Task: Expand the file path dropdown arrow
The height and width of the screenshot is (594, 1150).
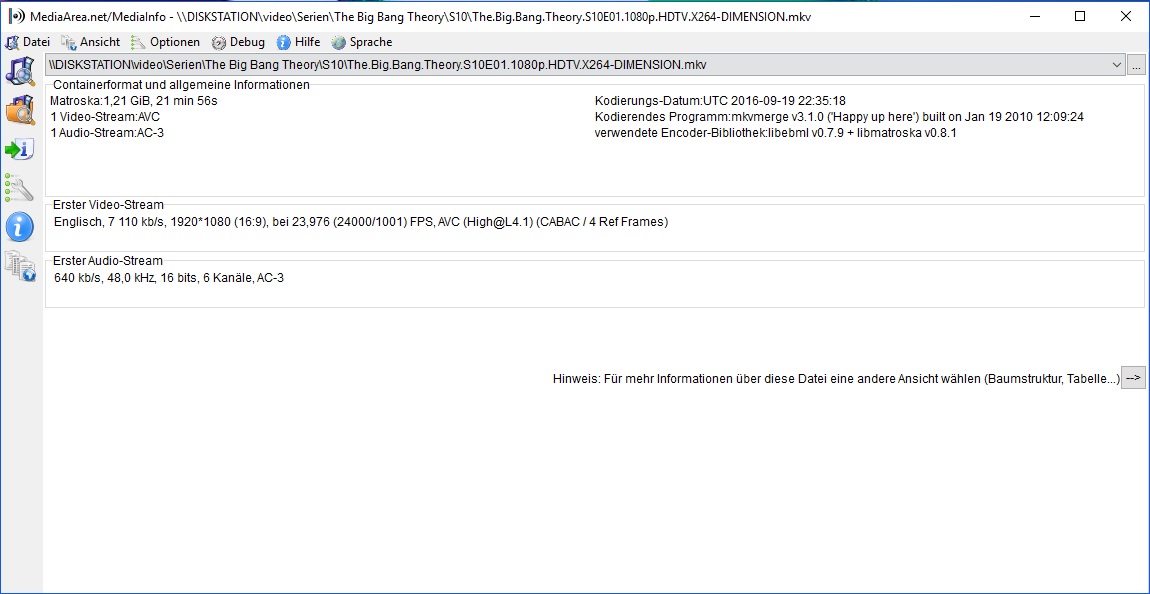Action: [x=1116, y=65]
